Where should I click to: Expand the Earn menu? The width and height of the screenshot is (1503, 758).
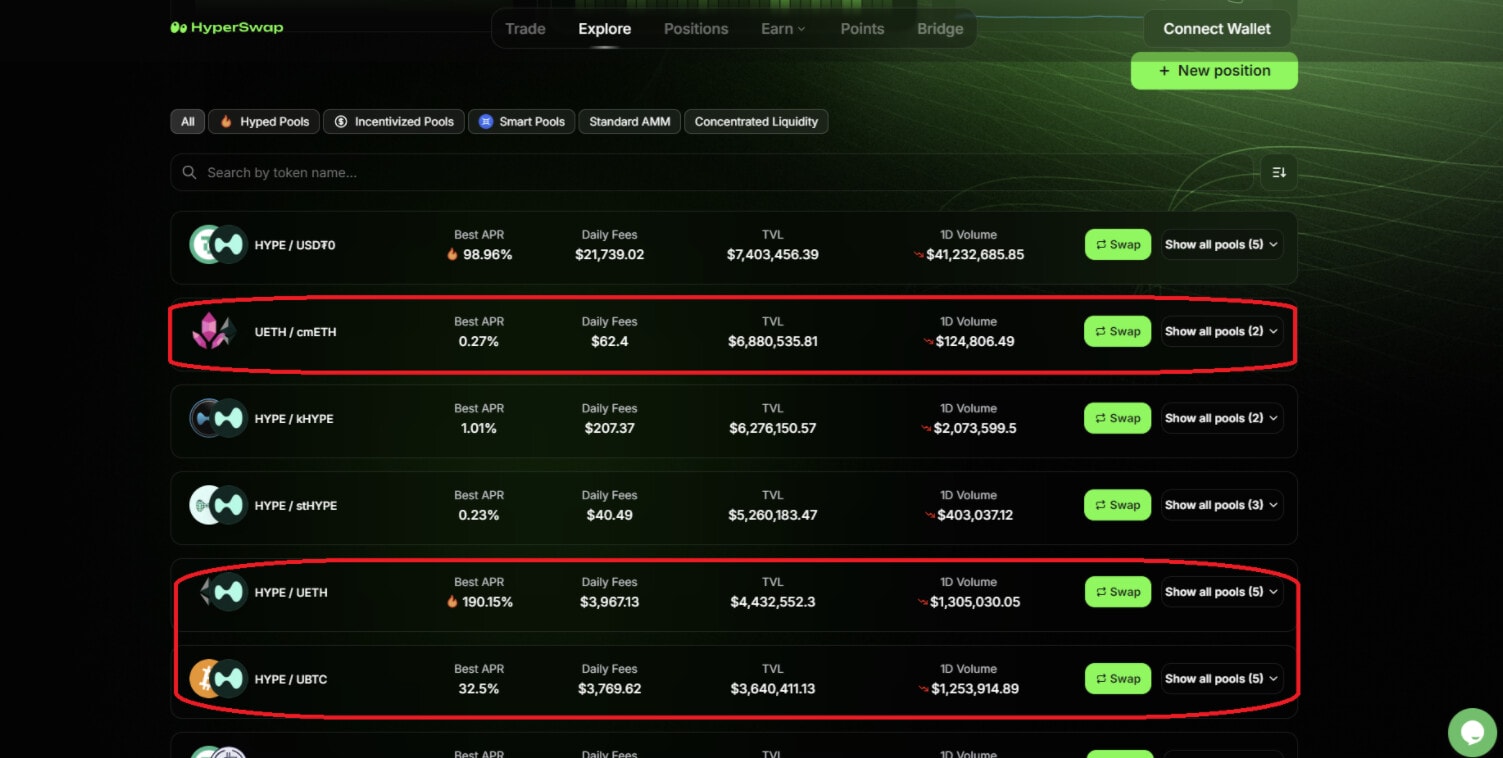point(782,29)
